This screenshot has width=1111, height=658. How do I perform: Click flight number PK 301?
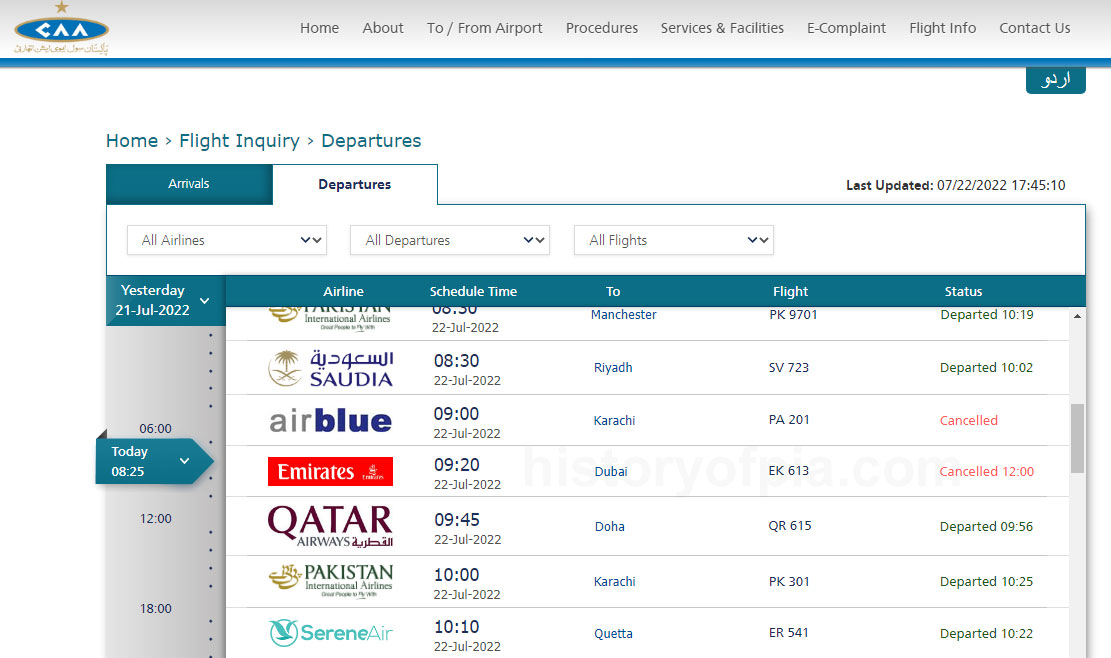[x=789, y=582]
